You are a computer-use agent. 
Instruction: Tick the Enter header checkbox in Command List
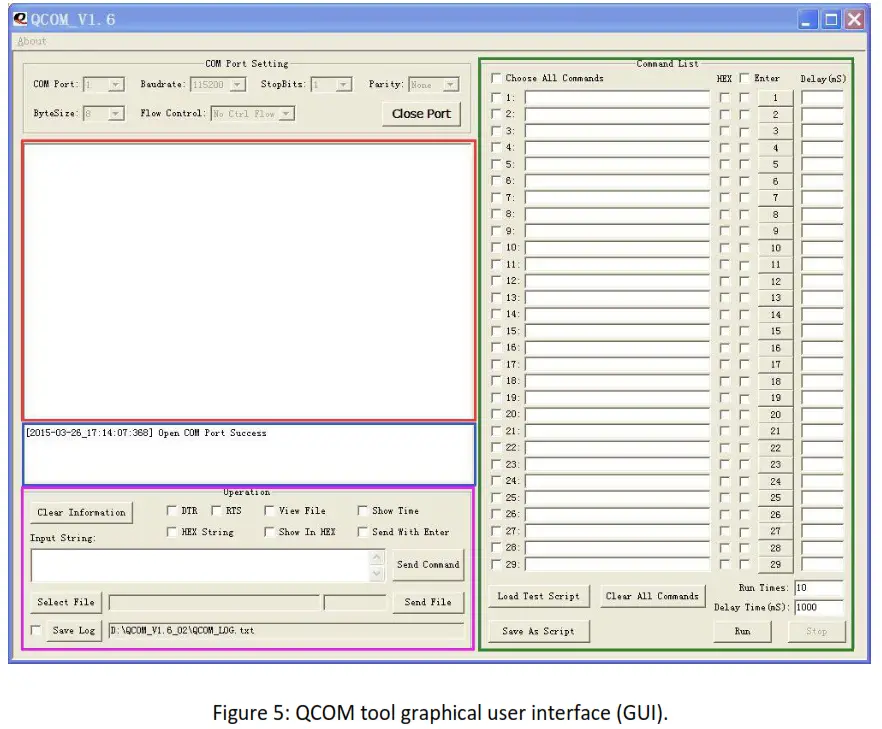(x=744, y=78)
